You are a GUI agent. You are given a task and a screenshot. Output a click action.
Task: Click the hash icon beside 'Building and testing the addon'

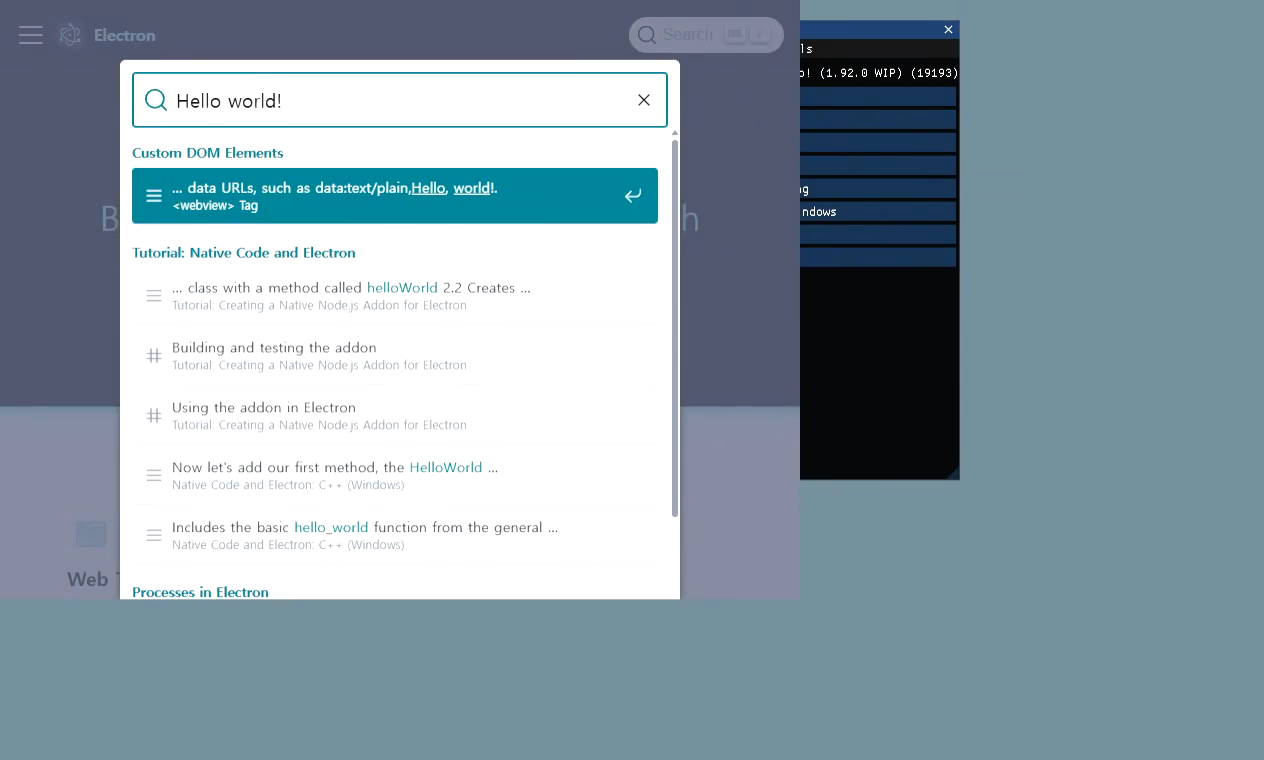pyautogui.click(x=154, y=356)
